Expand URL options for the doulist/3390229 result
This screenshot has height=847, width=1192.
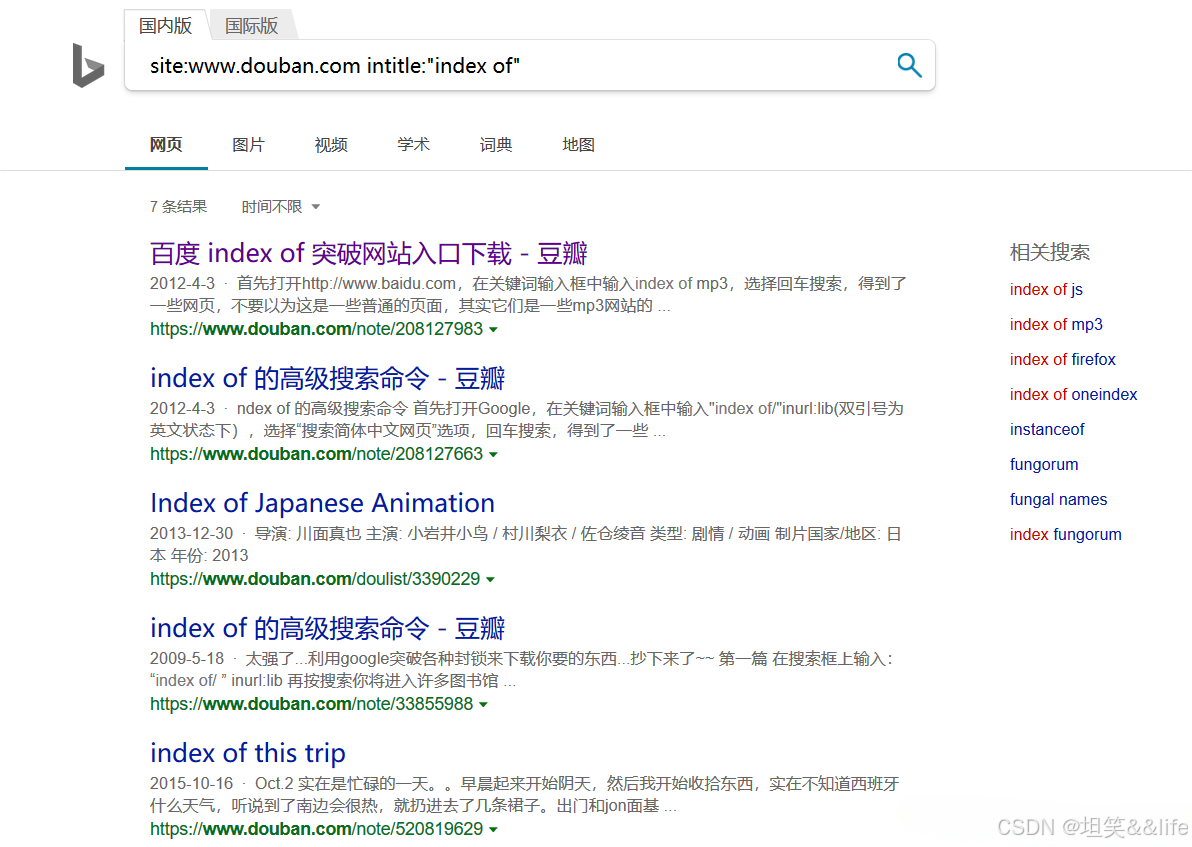tap(490, 579)
